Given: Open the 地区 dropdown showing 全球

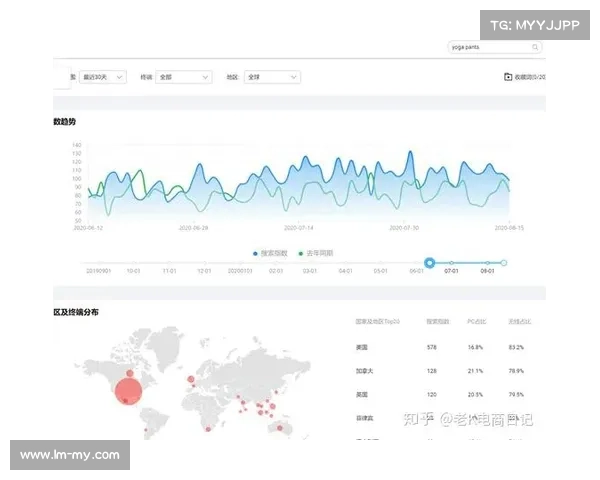Looking at the screenshot, I should click(x=272, y=77).
